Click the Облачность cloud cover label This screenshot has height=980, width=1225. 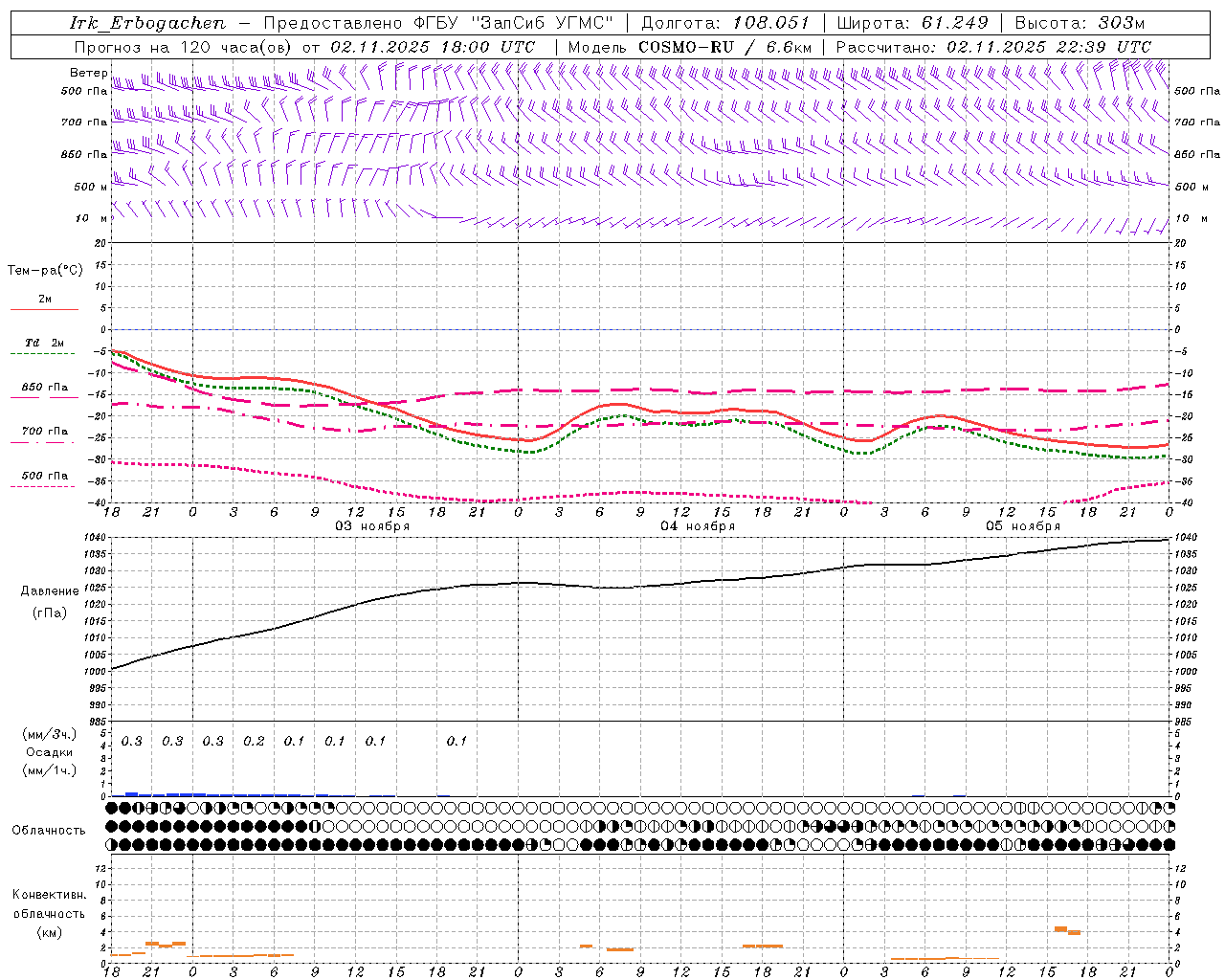49,831
